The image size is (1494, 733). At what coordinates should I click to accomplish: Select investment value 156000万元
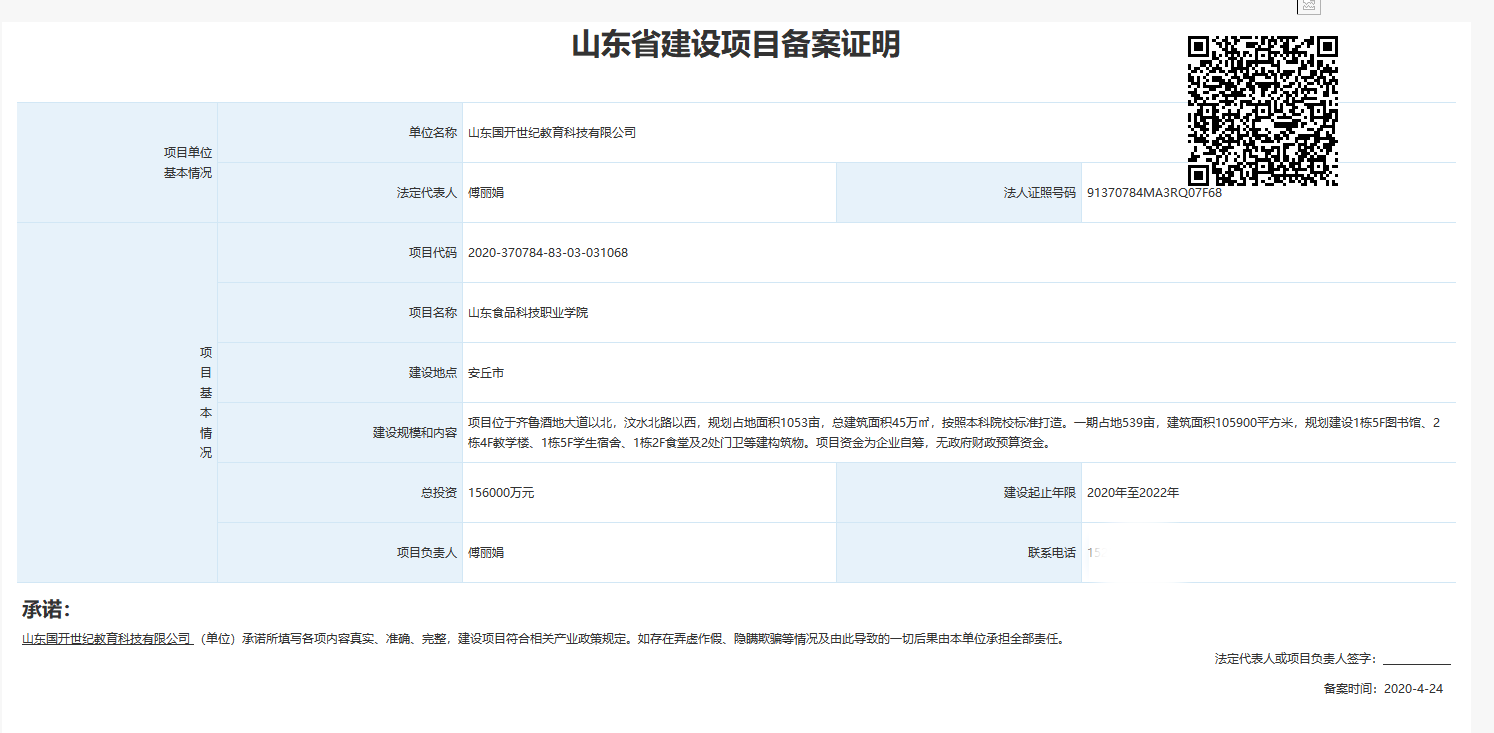[501, 493]
